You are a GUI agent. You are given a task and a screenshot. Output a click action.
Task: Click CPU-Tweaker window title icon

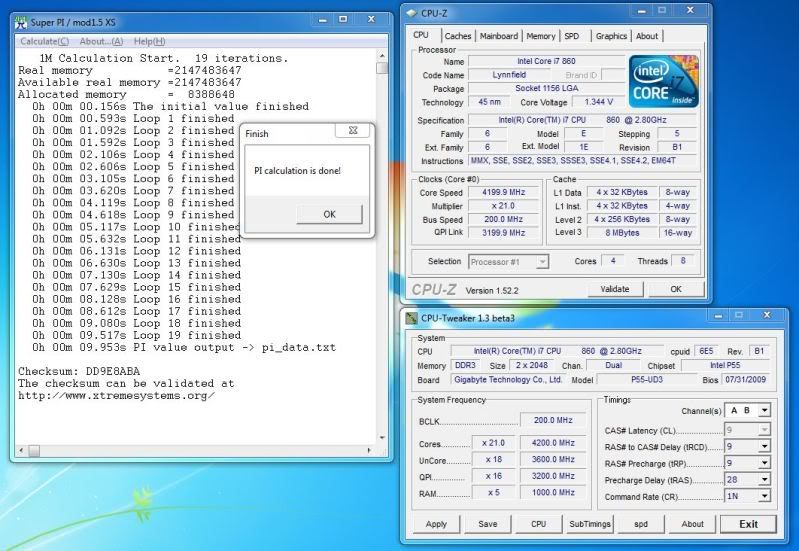pyautogui.click(x=412, y=318)
